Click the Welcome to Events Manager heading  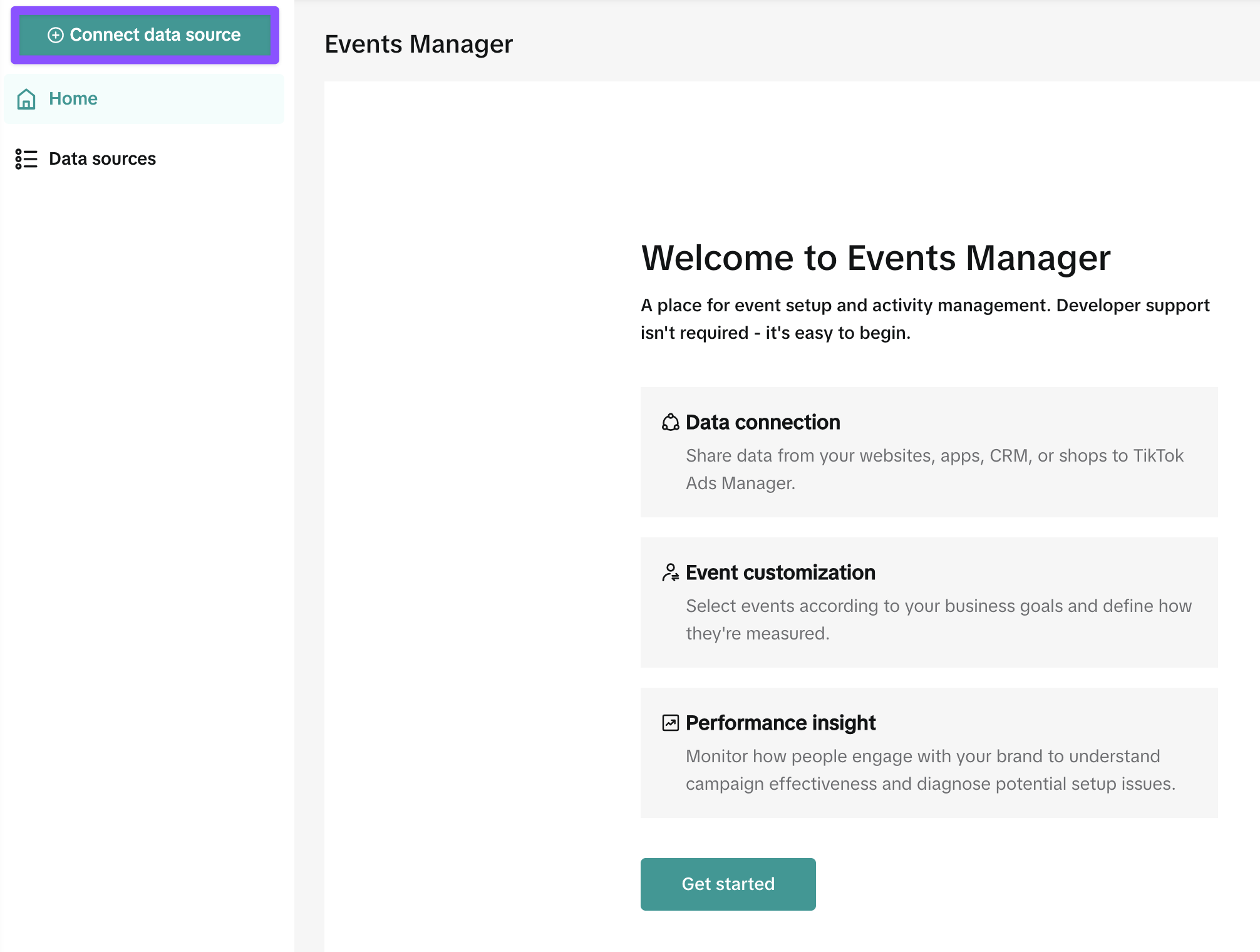tap(875, 257)
